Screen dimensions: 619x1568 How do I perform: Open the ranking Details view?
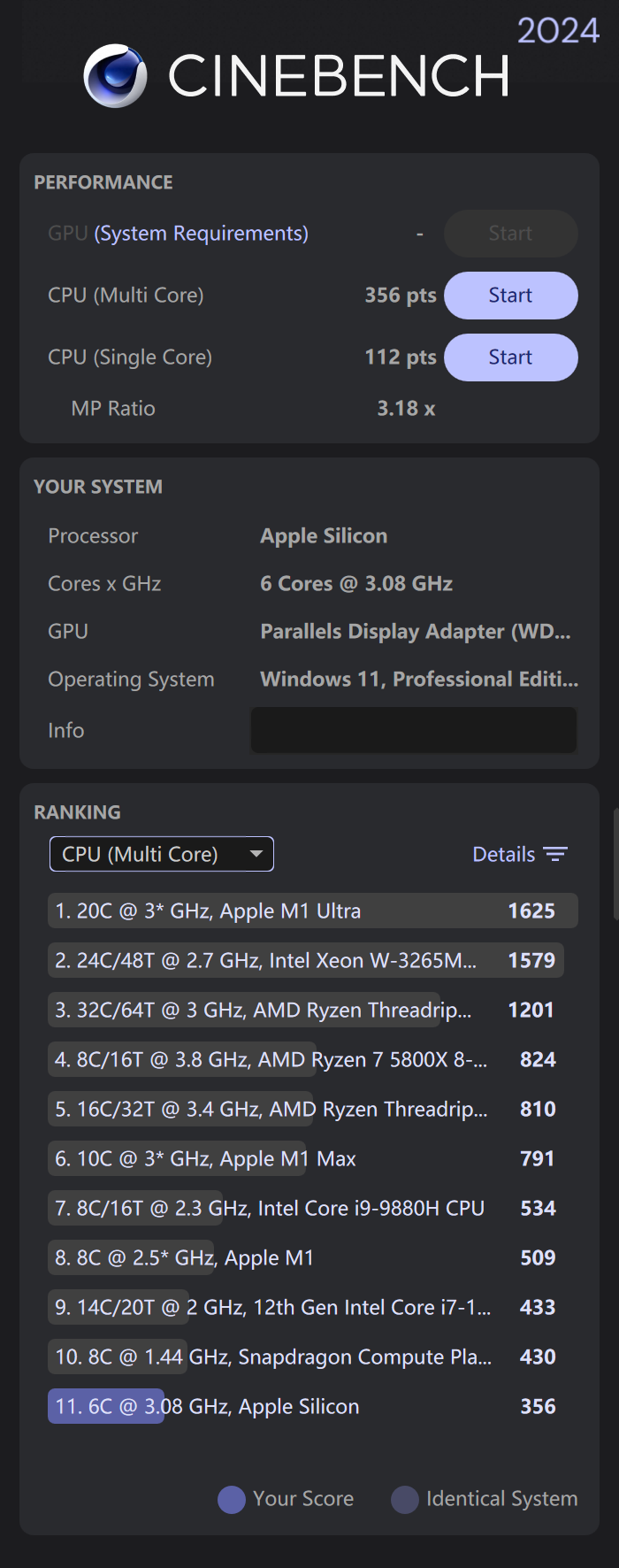click(x=504, y=854)
